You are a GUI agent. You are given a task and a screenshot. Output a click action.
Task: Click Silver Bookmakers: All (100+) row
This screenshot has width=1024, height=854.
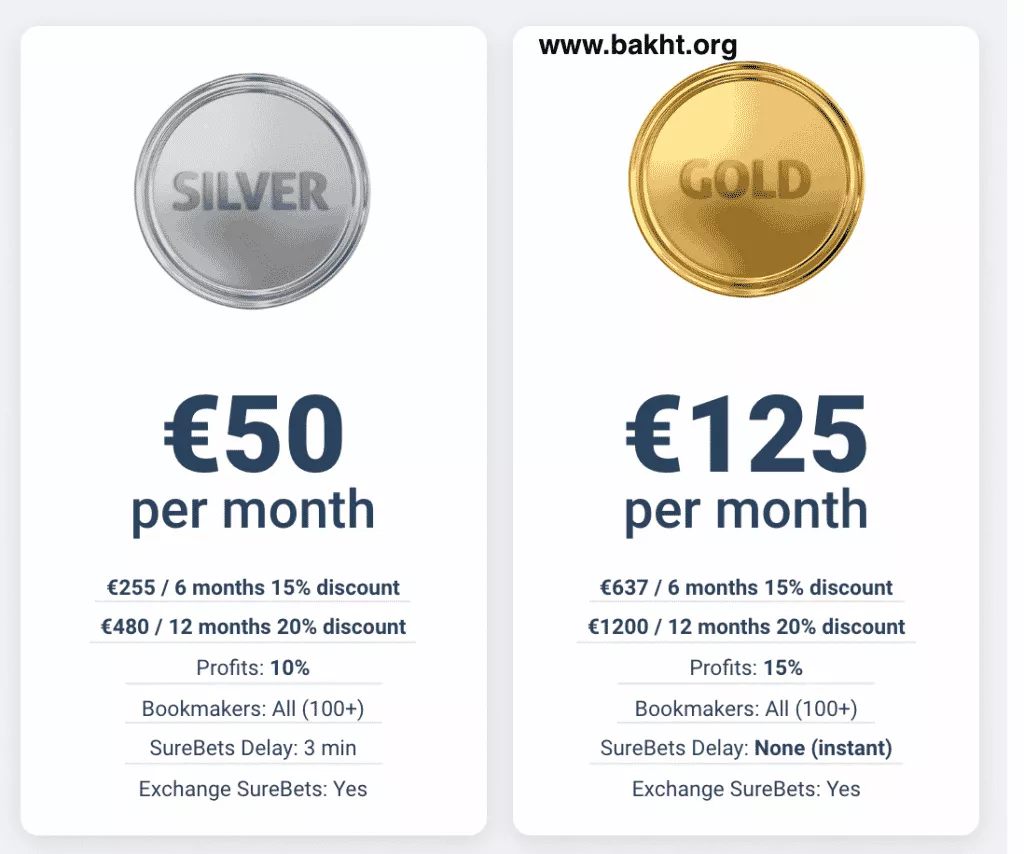point(253,709)
